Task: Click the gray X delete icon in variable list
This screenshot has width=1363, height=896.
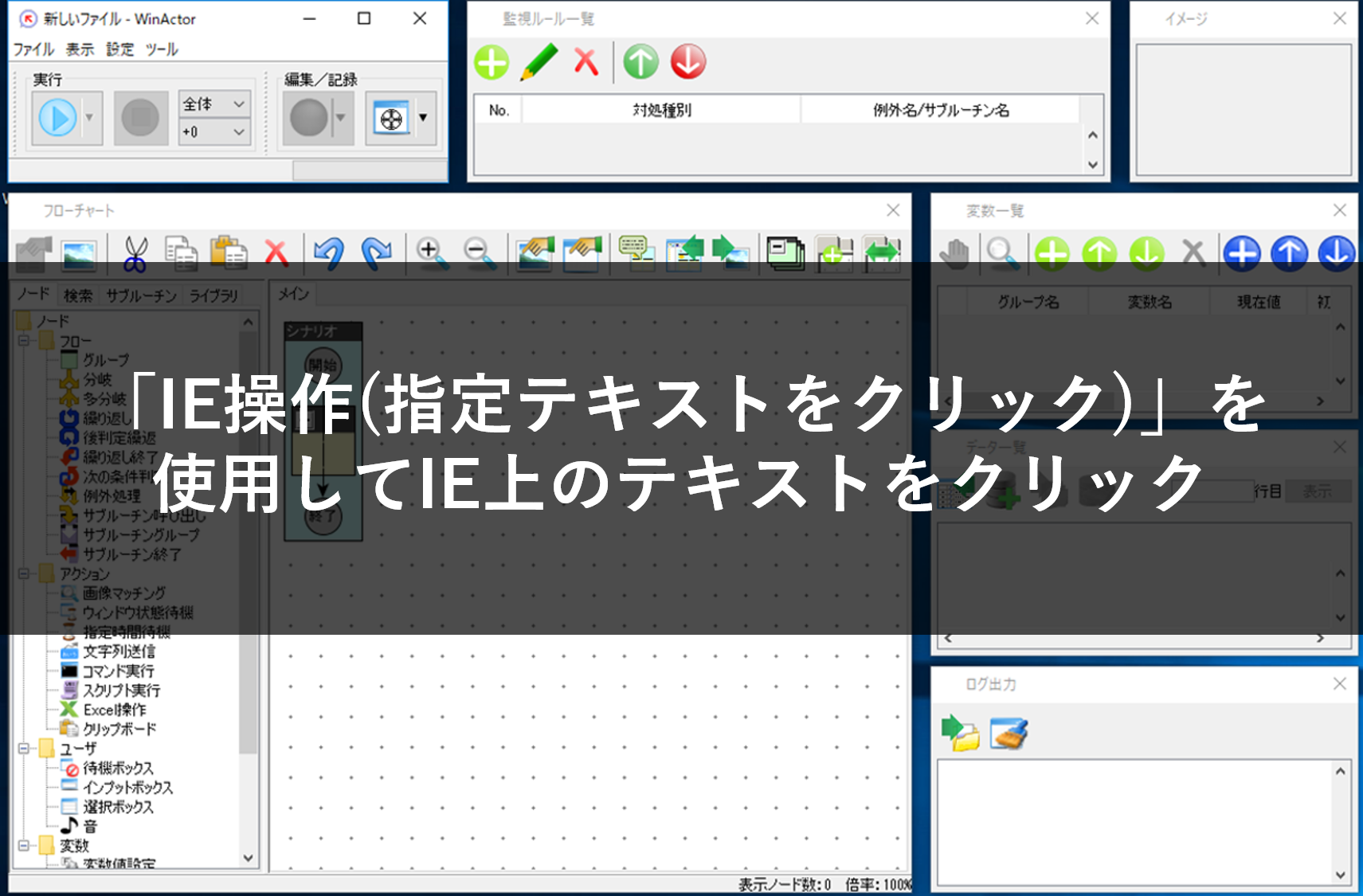Action: click(1193, 253)
